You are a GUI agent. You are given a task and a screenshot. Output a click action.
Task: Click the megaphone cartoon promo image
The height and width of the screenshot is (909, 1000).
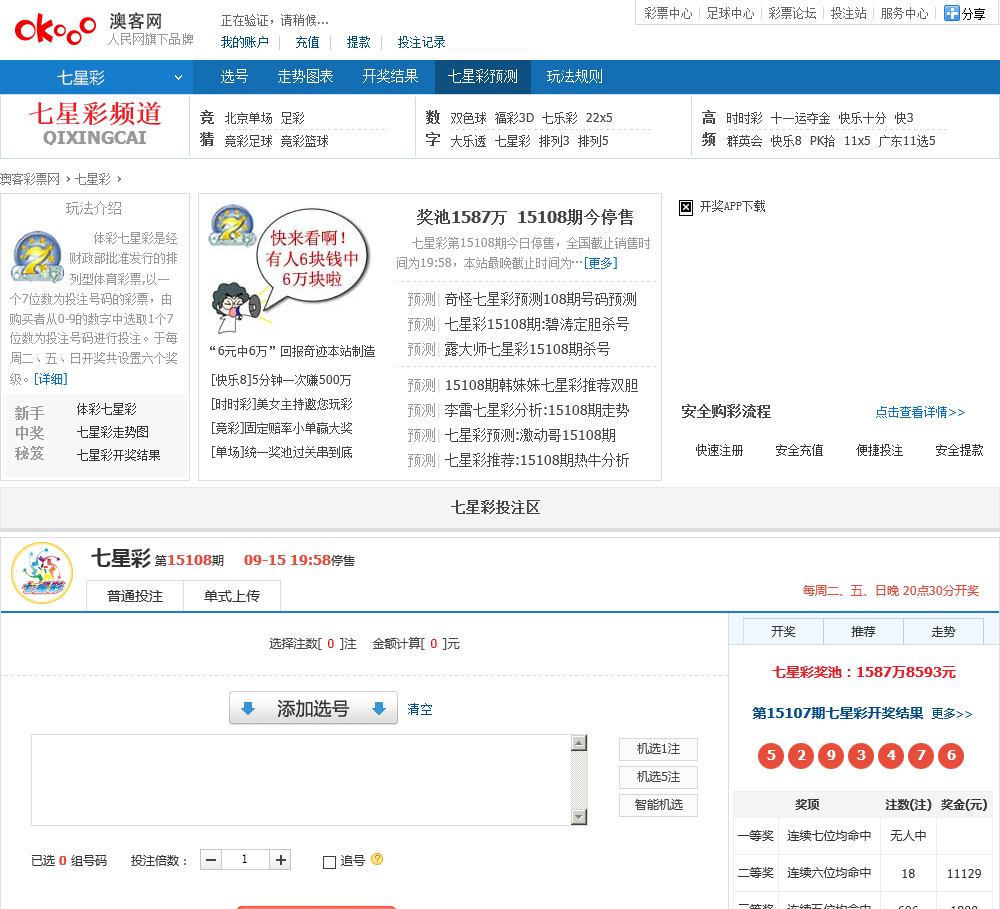(290, 270)
